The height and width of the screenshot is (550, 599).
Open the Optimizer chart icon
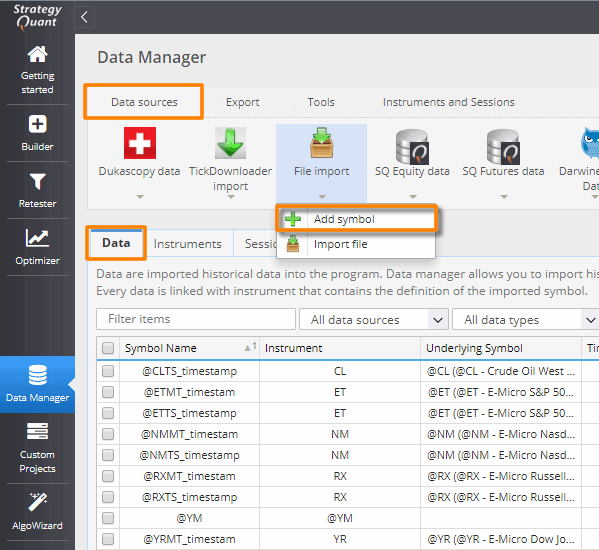coord(37,238)
